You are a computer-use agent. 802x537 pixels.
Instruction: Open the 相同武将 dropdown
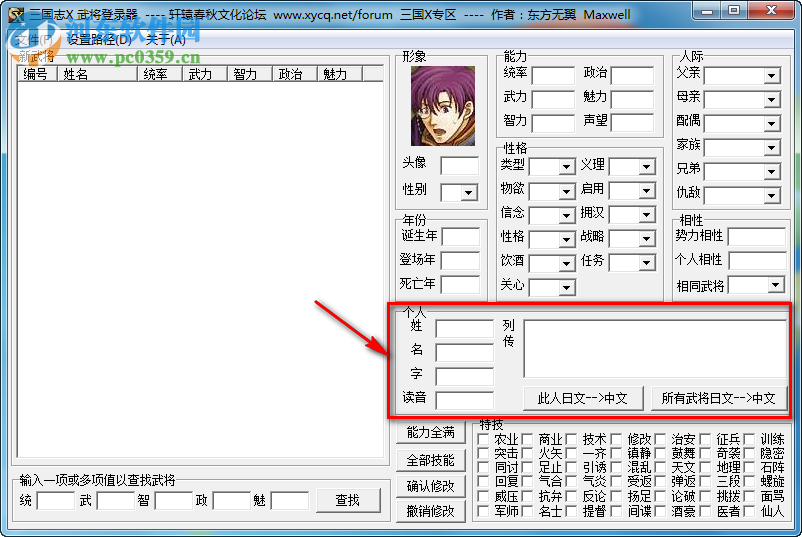pyautogui.click(x=776, y=285)
